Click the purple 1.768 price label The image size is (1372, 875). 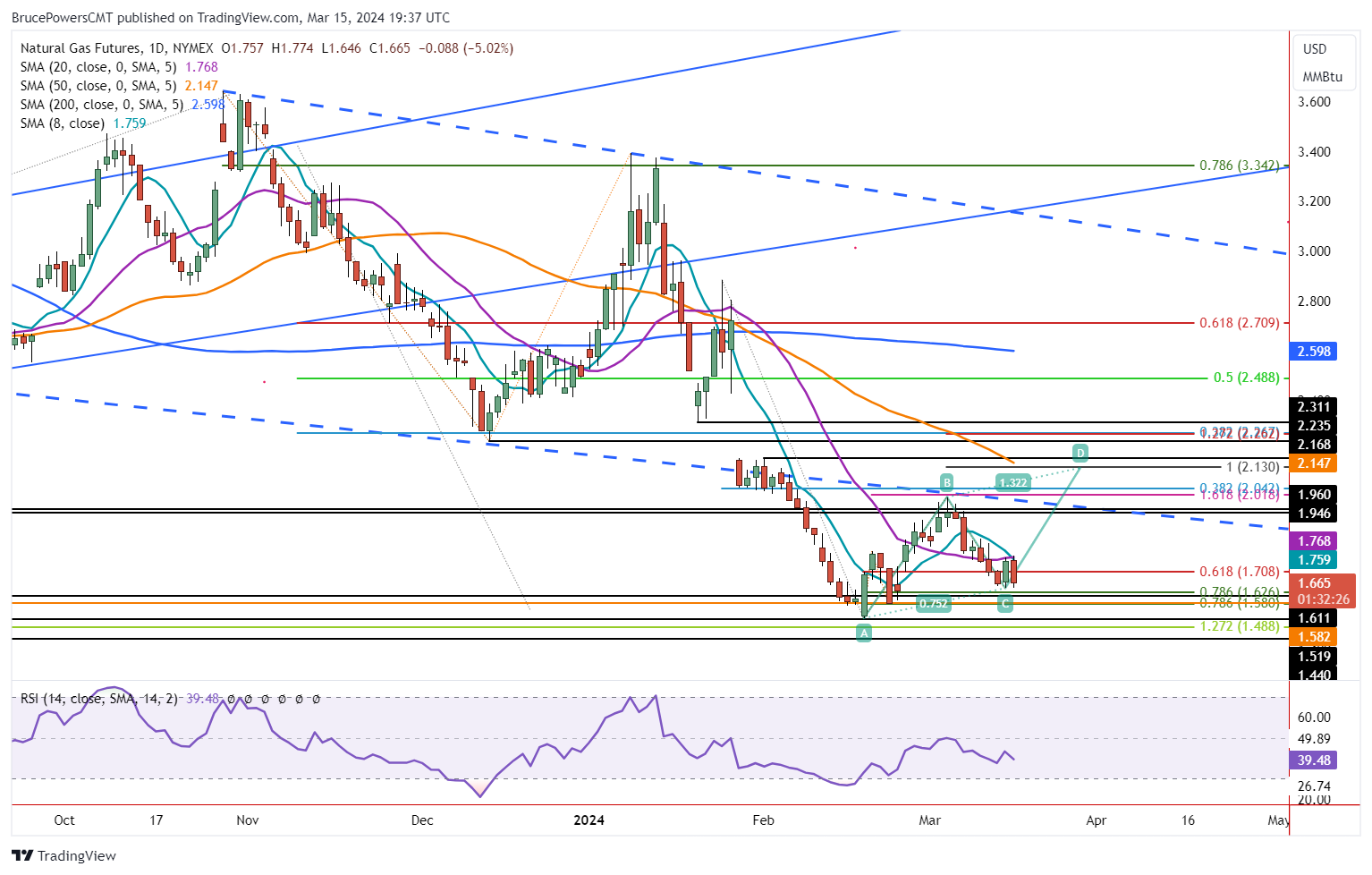pyautogui.click(x=1314, y=540)
